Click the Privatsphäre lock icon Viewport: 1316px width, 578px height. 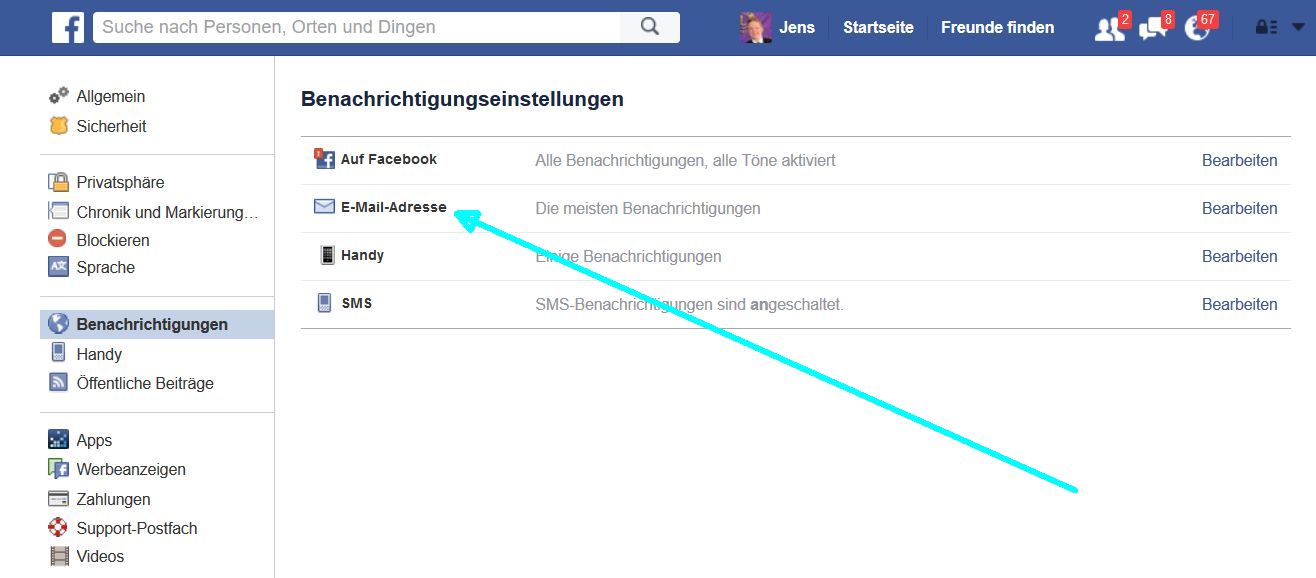pos(58,182)
